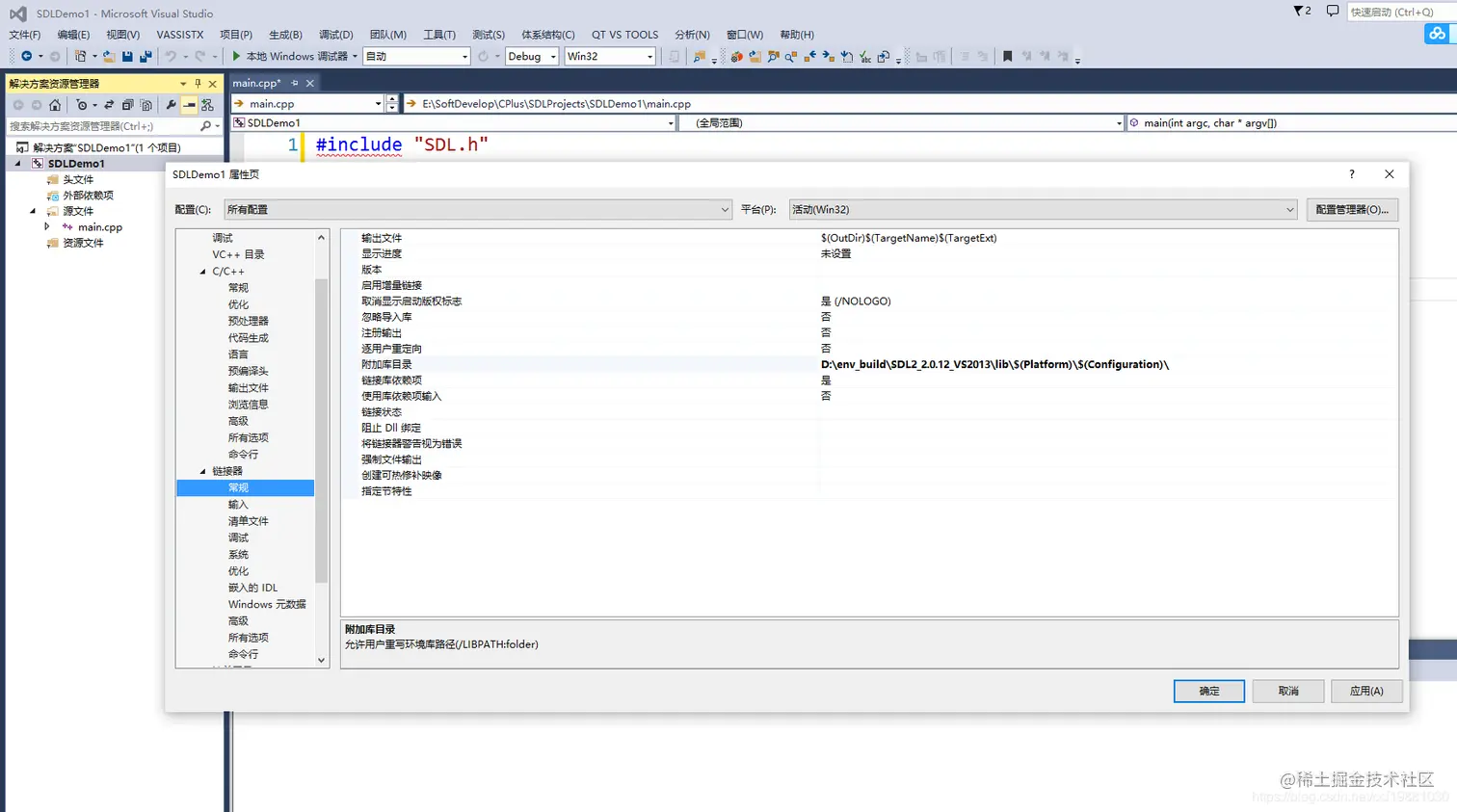Select 资源文件 folder in Solution Explorer
Viewport: 1457px width, 812px height.
pos(83,243)
